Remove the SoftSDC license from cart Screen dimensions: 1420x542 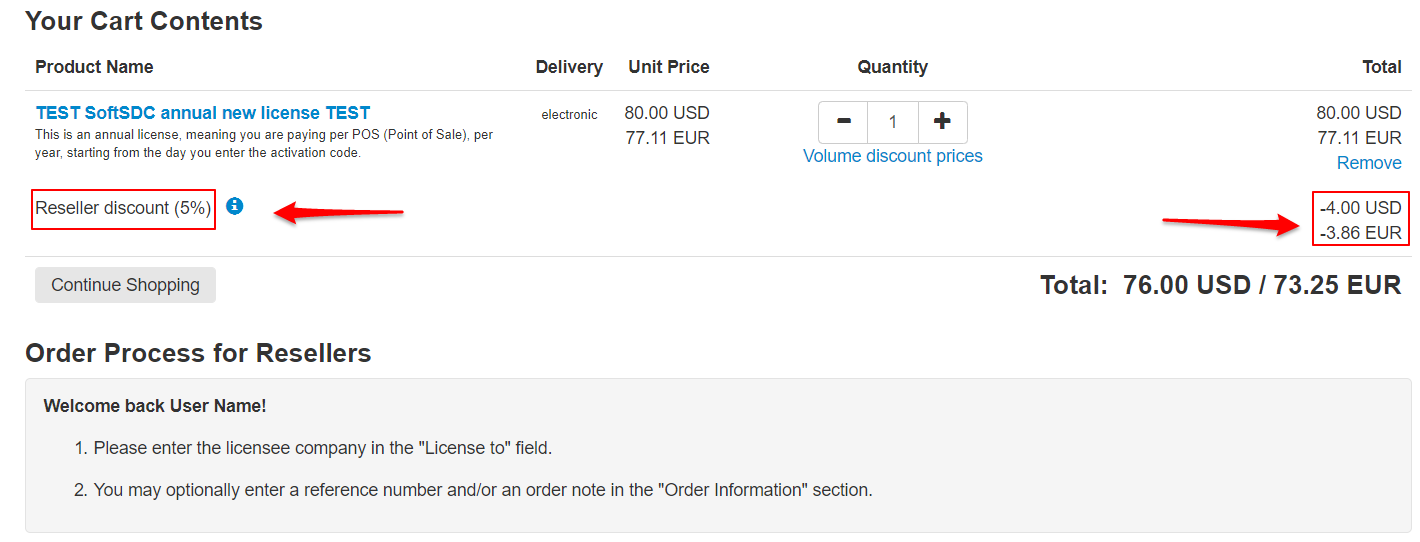(x=1369, y=163)
